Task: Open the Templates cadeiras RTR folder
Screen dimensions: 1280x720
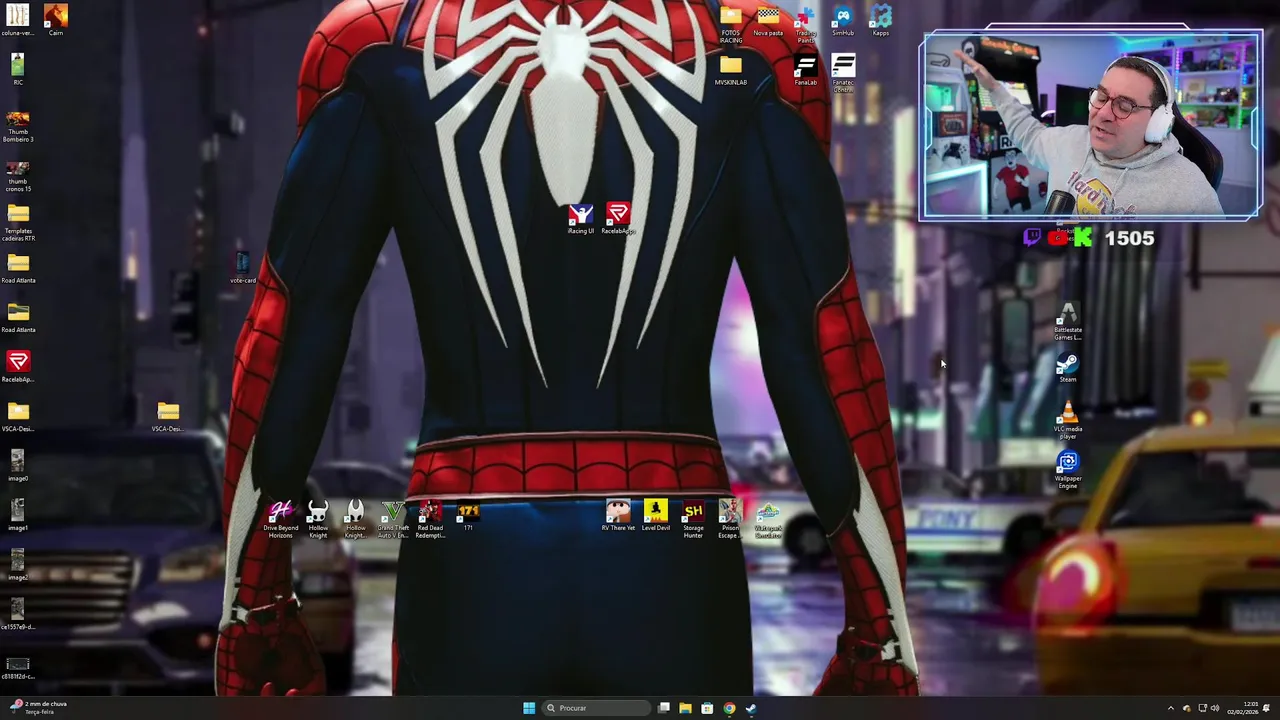Action: 17,222
